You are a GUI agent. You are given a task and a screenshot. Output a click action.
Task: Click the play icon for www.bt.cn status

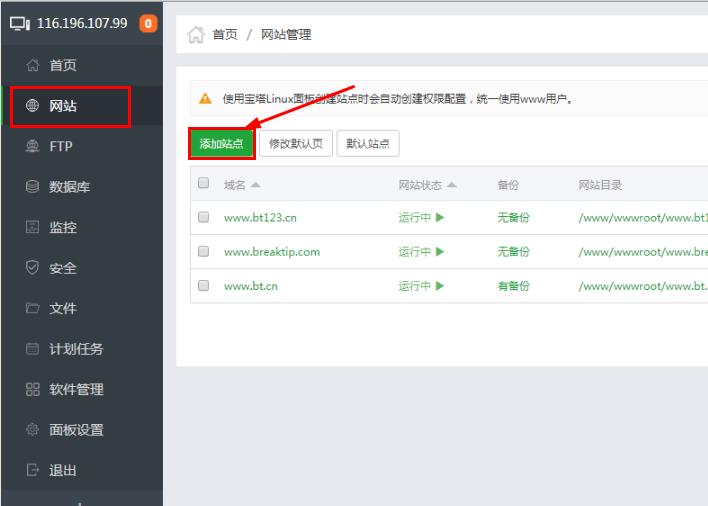click(440, 286)
